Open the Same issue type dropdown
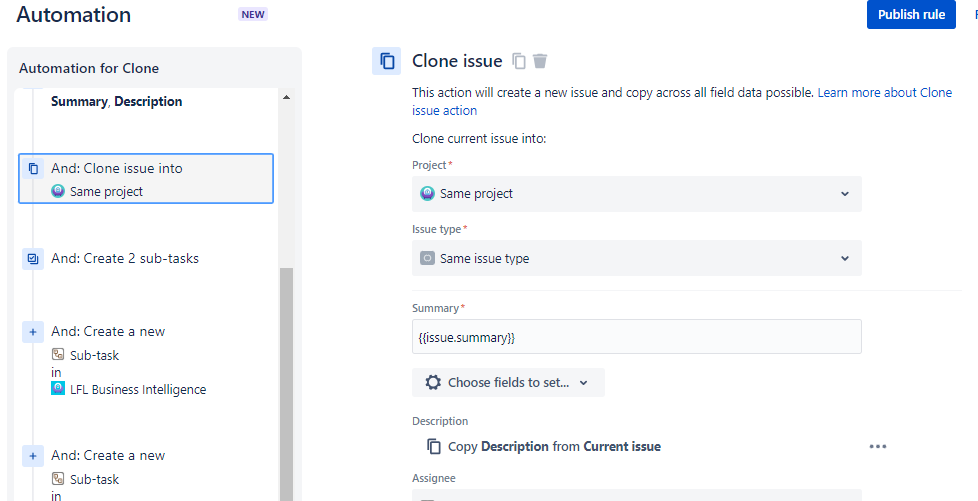This screenshot has width=978, height=501. pyautogui.click(x=637, y=258)
